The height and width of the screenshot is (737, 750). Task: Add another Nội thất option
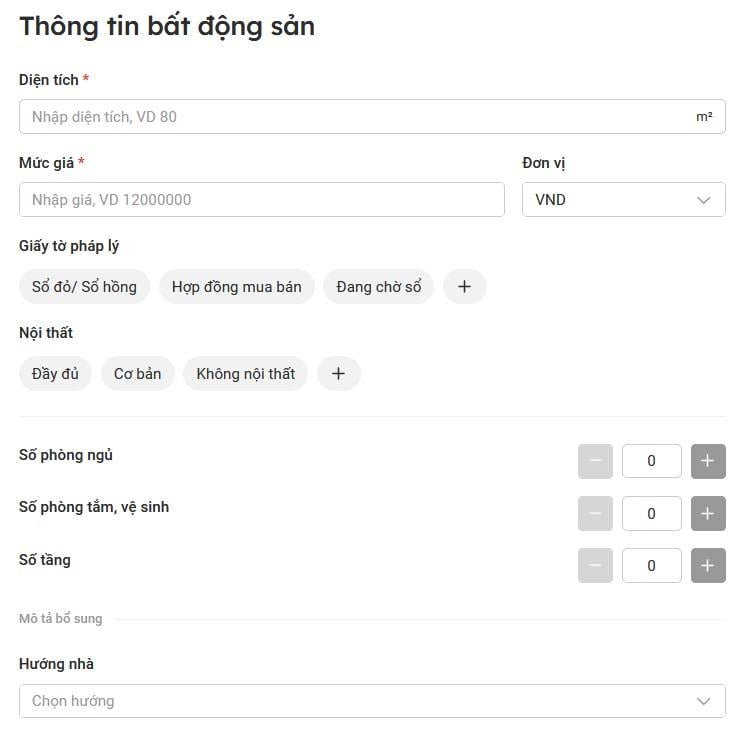click(338, 374)
